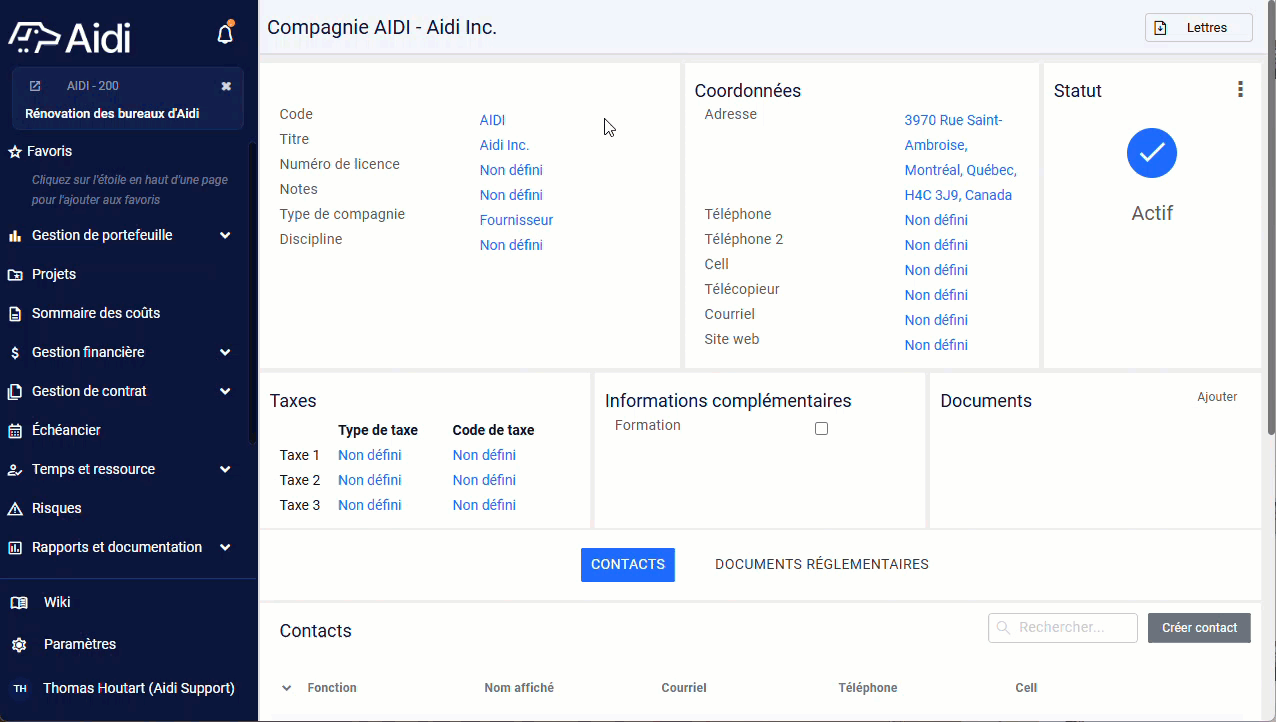Viewport: 1276px width, 722px height.
Task: Click the Aidi logo
Action: (x=70, y=37)
